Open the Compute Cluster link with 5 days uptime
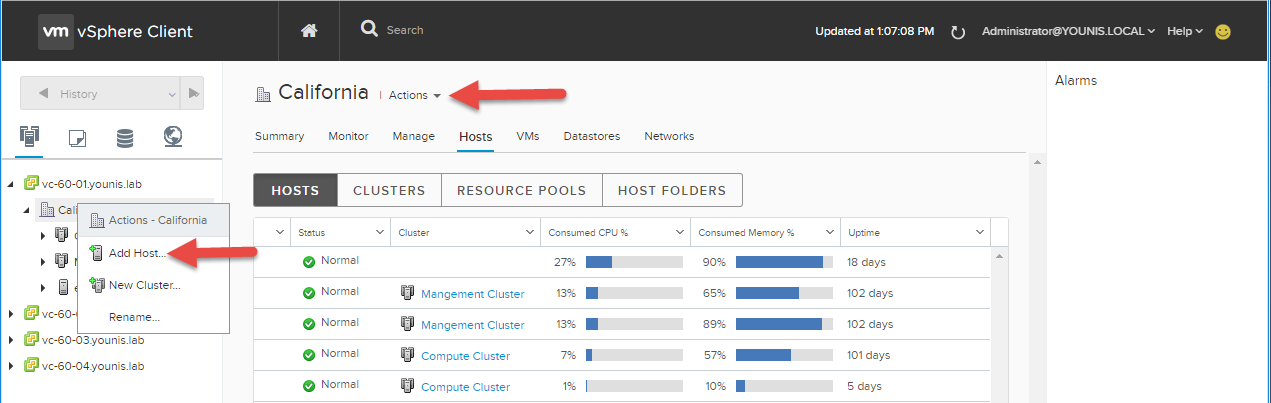The width and height of the screenshot is (1271, 403). (466, 387)
